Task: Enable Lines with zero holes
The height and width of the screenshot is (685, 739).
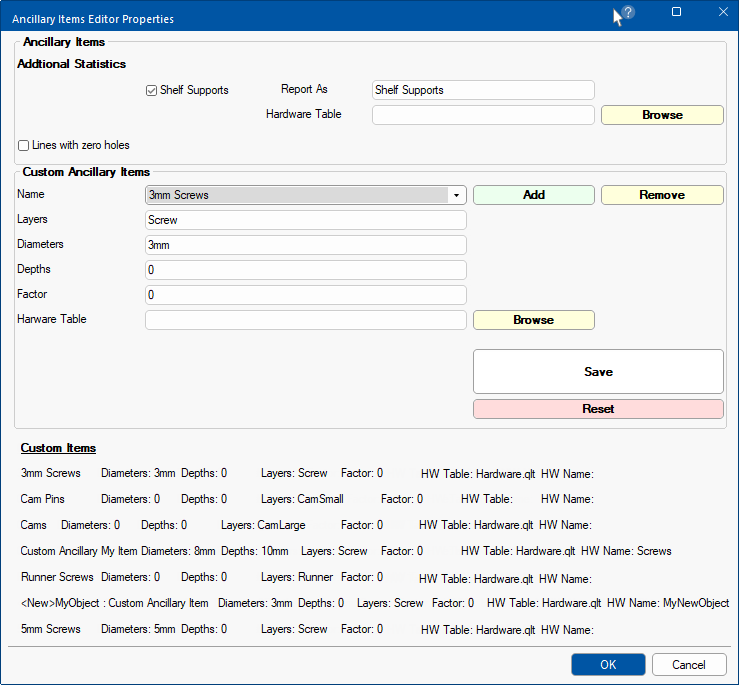Action: tap(24, 145)
